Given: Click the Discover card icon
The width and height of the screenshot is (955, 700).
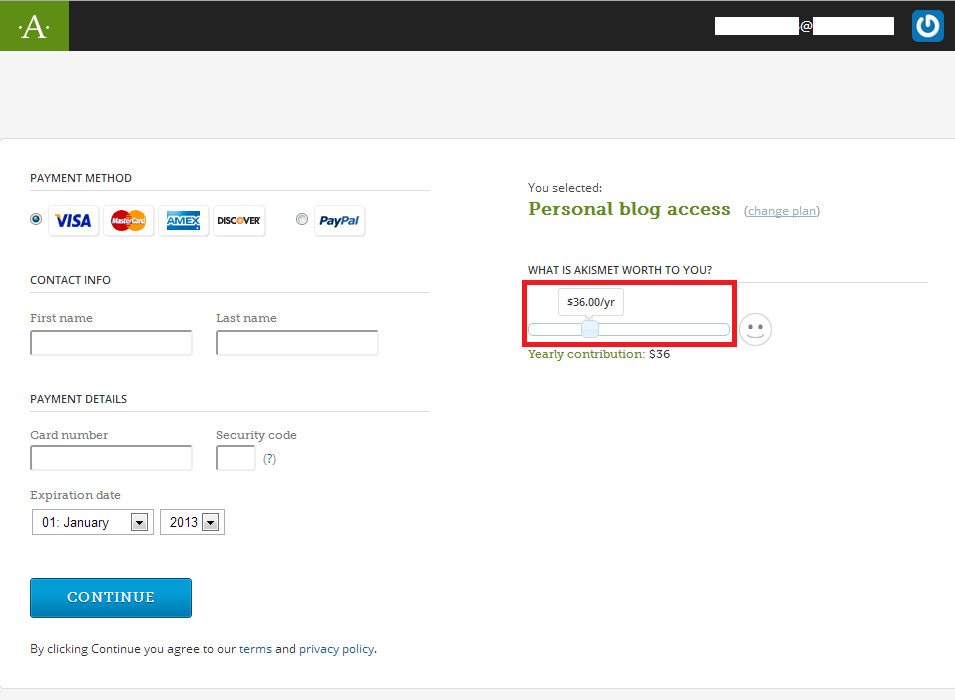Looking at the screenshot, I should click(x=239, y=221).
